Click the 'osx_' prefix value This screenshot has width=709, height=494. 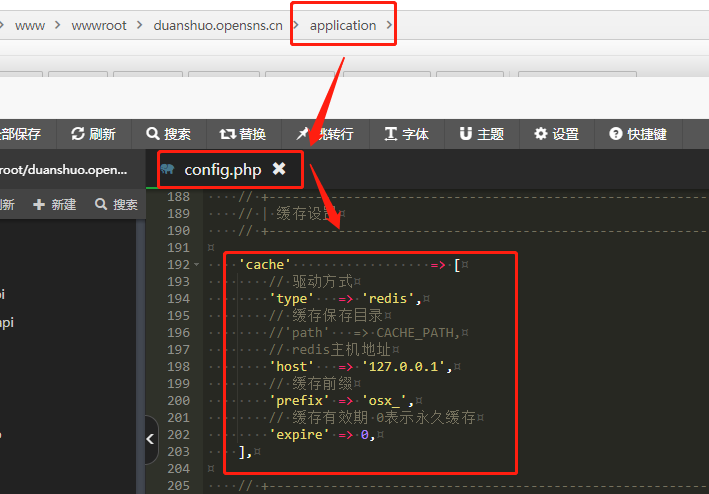click(x=384, y=401)
